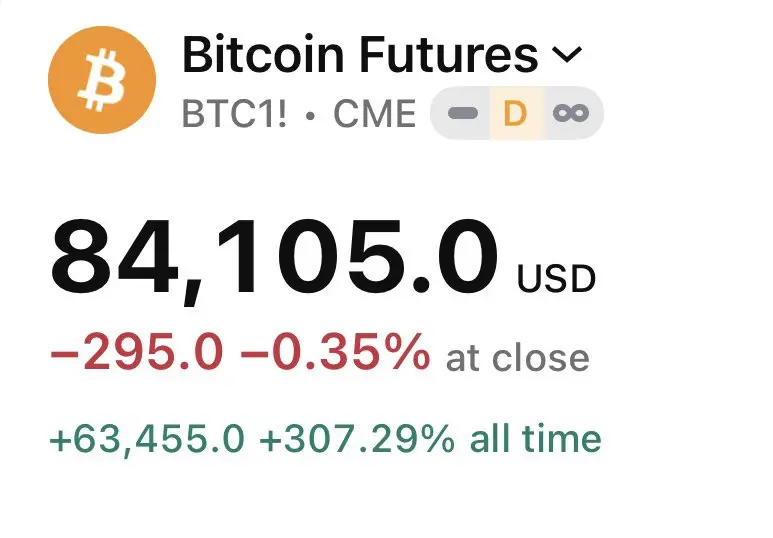Click the 84,105.0 price value
773x538 pixels.
click(x=274, y=259)
